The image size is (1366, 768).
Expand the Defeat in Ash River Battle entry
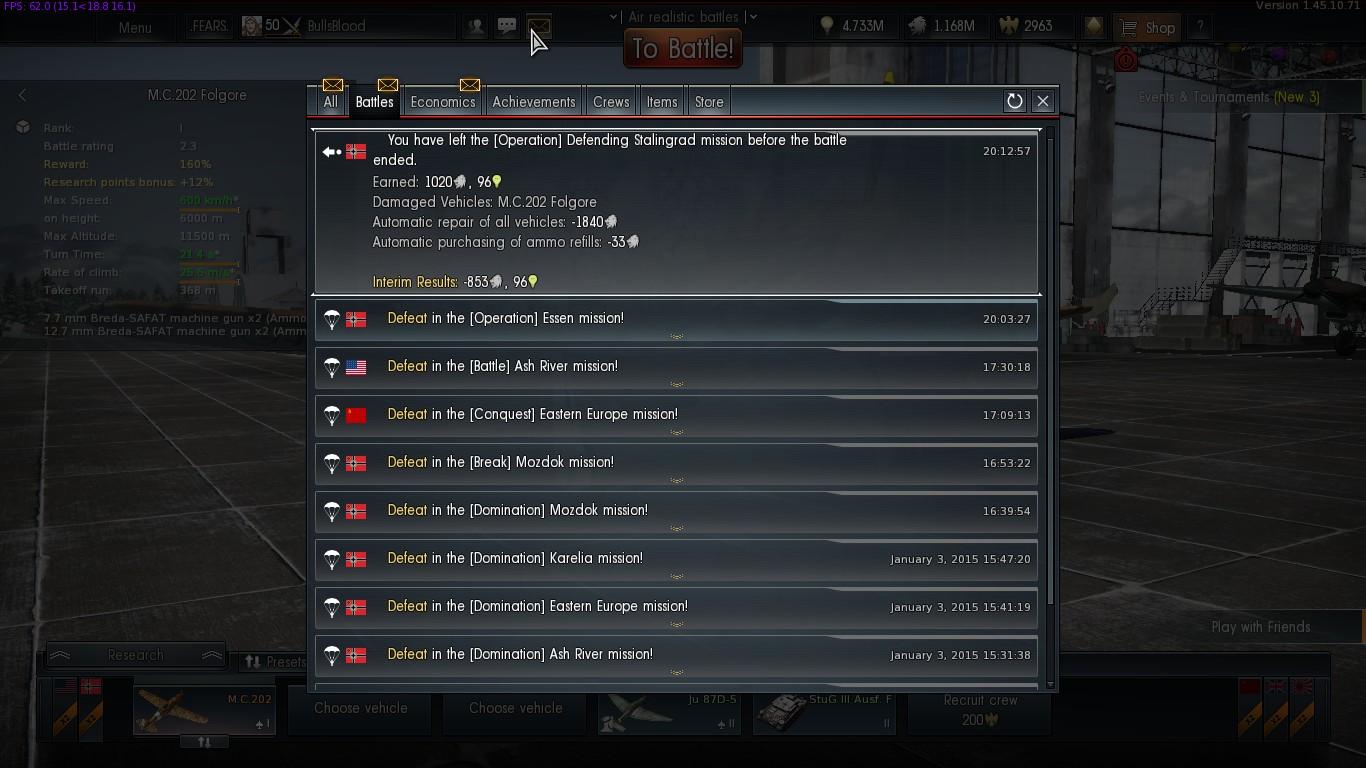[676, 367]
